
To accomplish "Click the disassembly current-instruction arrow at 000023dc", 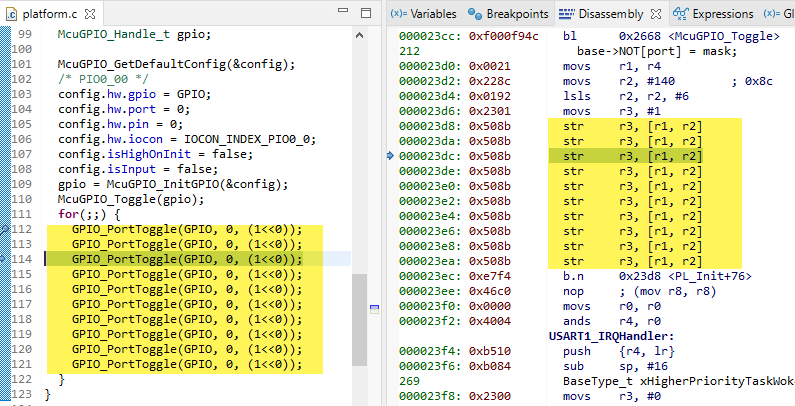I will pyautogui.click(x=391, y=156).
